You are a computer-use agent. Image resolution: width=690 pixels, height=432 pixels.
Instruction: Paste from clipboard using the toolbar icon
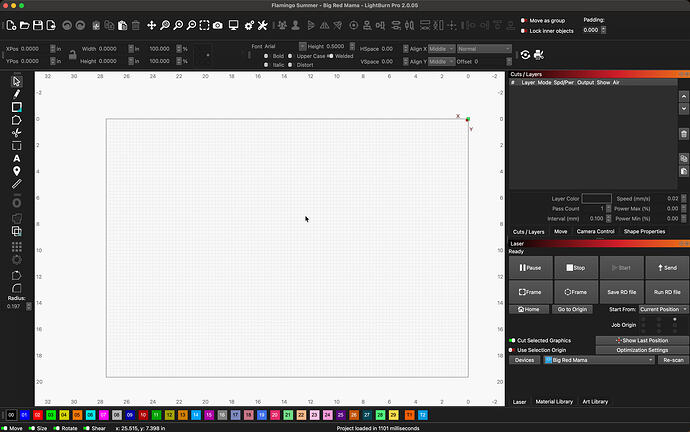(122, 26)
